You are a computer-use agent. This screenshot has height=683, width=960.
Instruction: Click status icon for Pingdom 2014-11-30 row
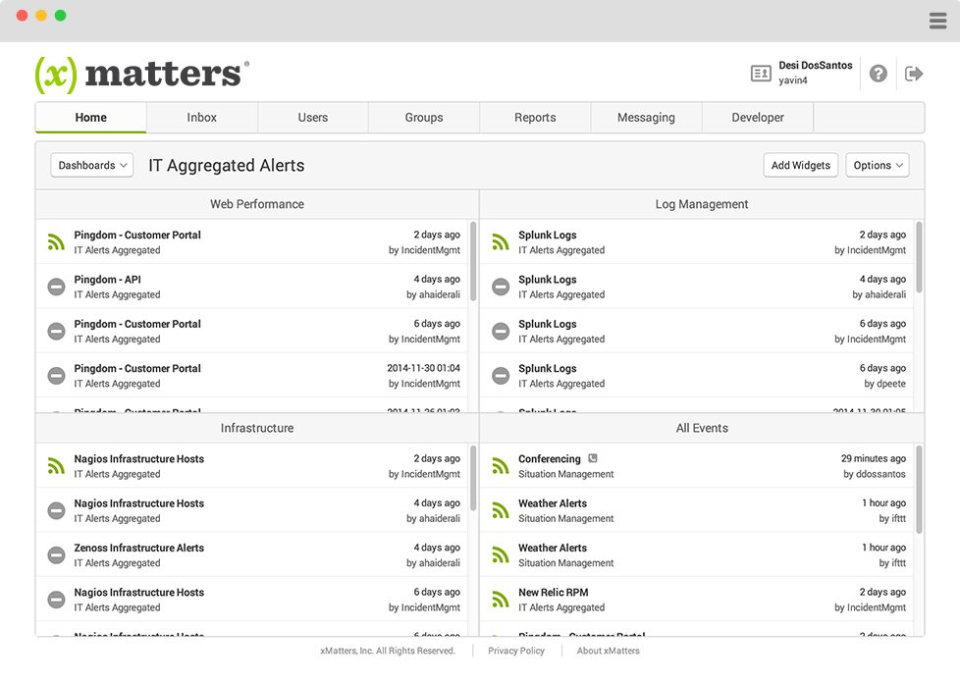pos(56,376)
